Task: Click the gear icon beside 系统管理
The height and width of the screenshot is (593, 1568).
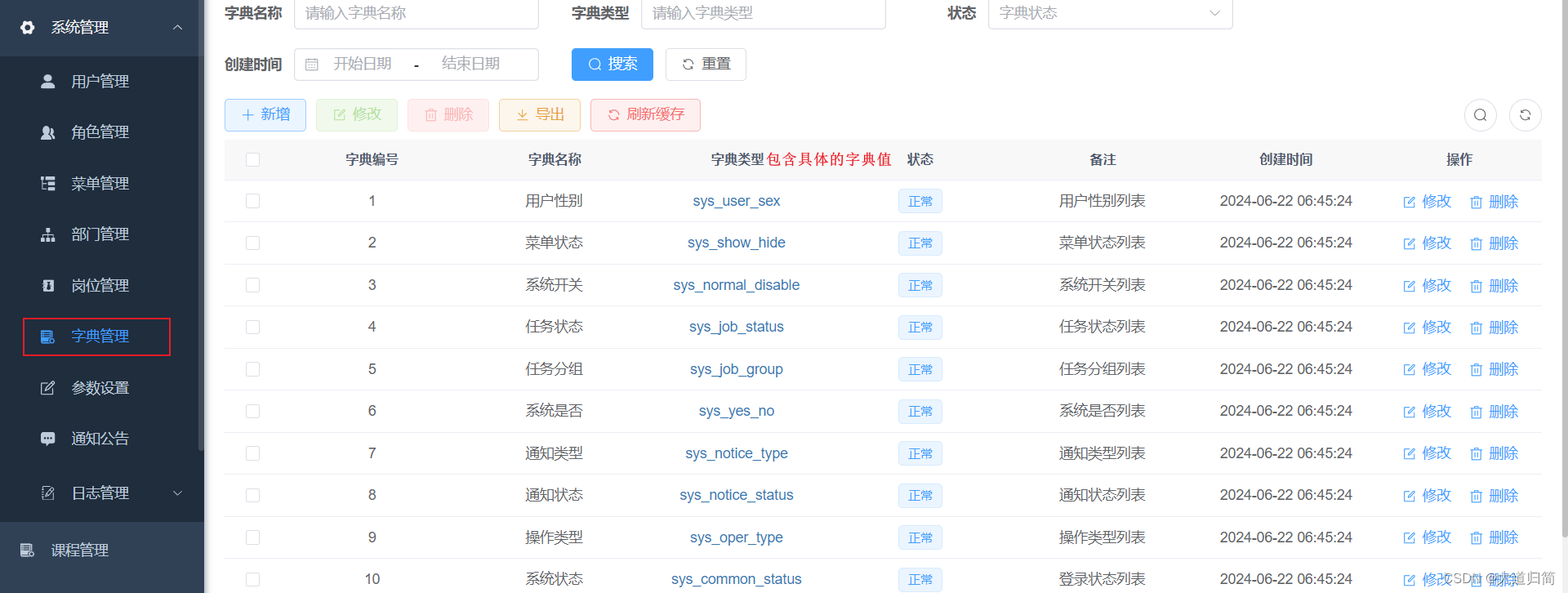Action: click(27, 27)
